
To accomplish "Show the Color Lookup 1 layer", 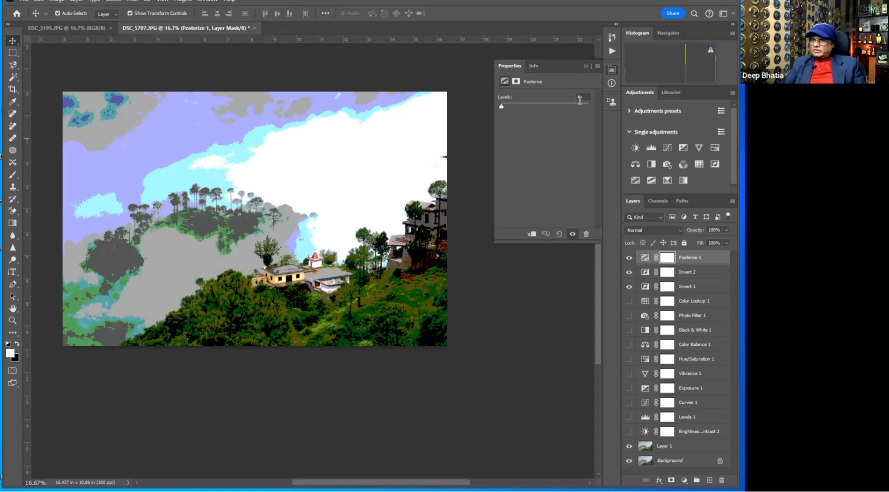I will click(x=629, y=300).
